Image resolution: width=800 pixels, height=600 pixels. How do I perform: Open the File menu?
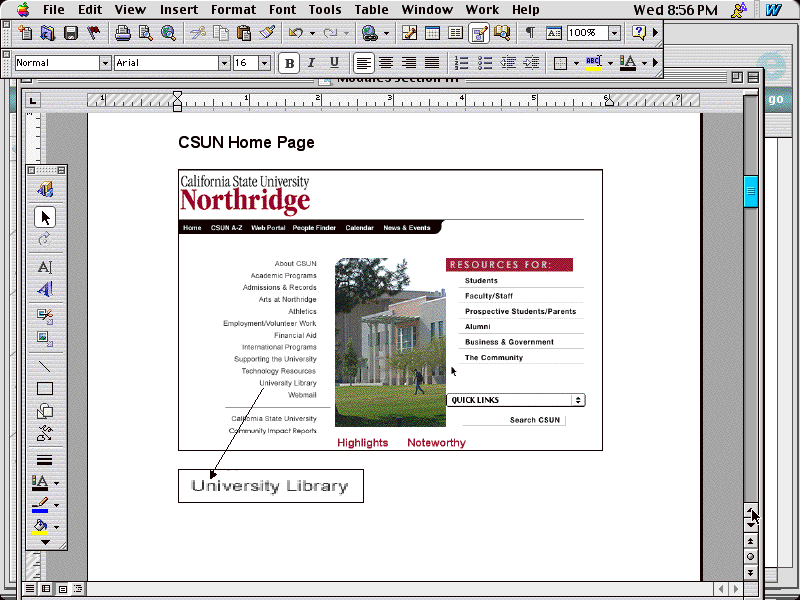54,10
